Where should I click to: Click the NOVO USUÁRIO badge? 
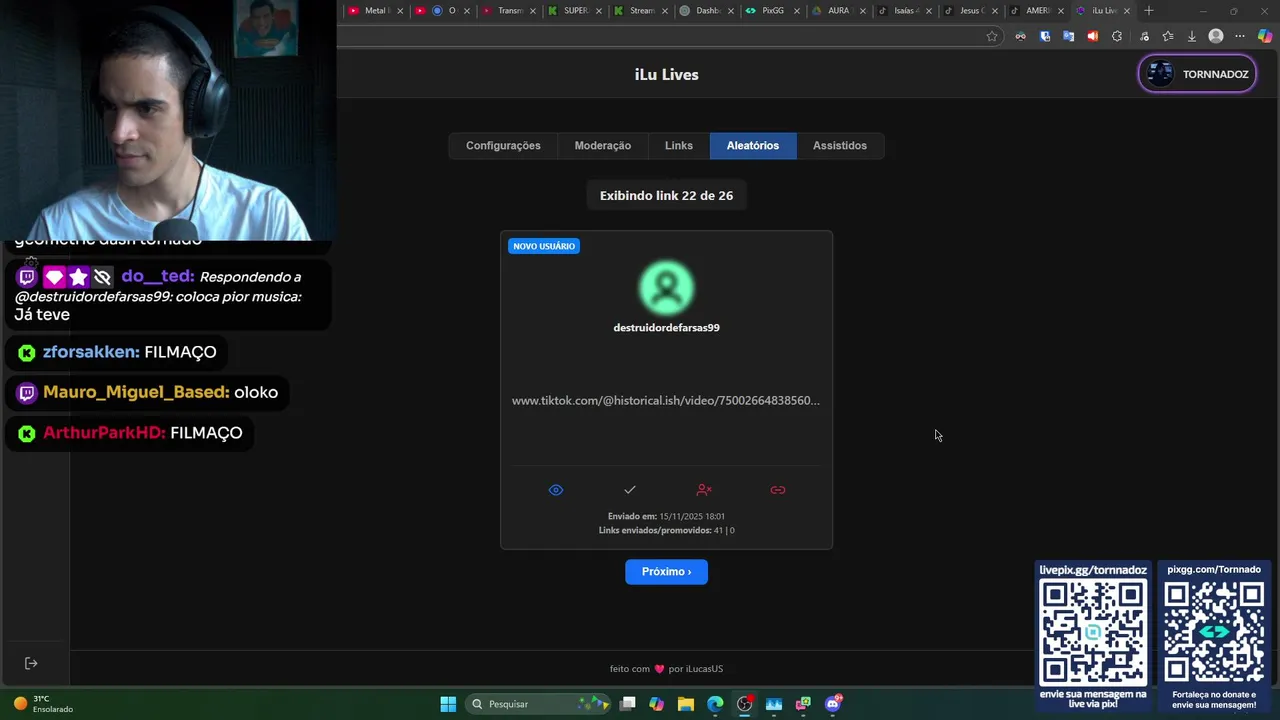[544, 246]
